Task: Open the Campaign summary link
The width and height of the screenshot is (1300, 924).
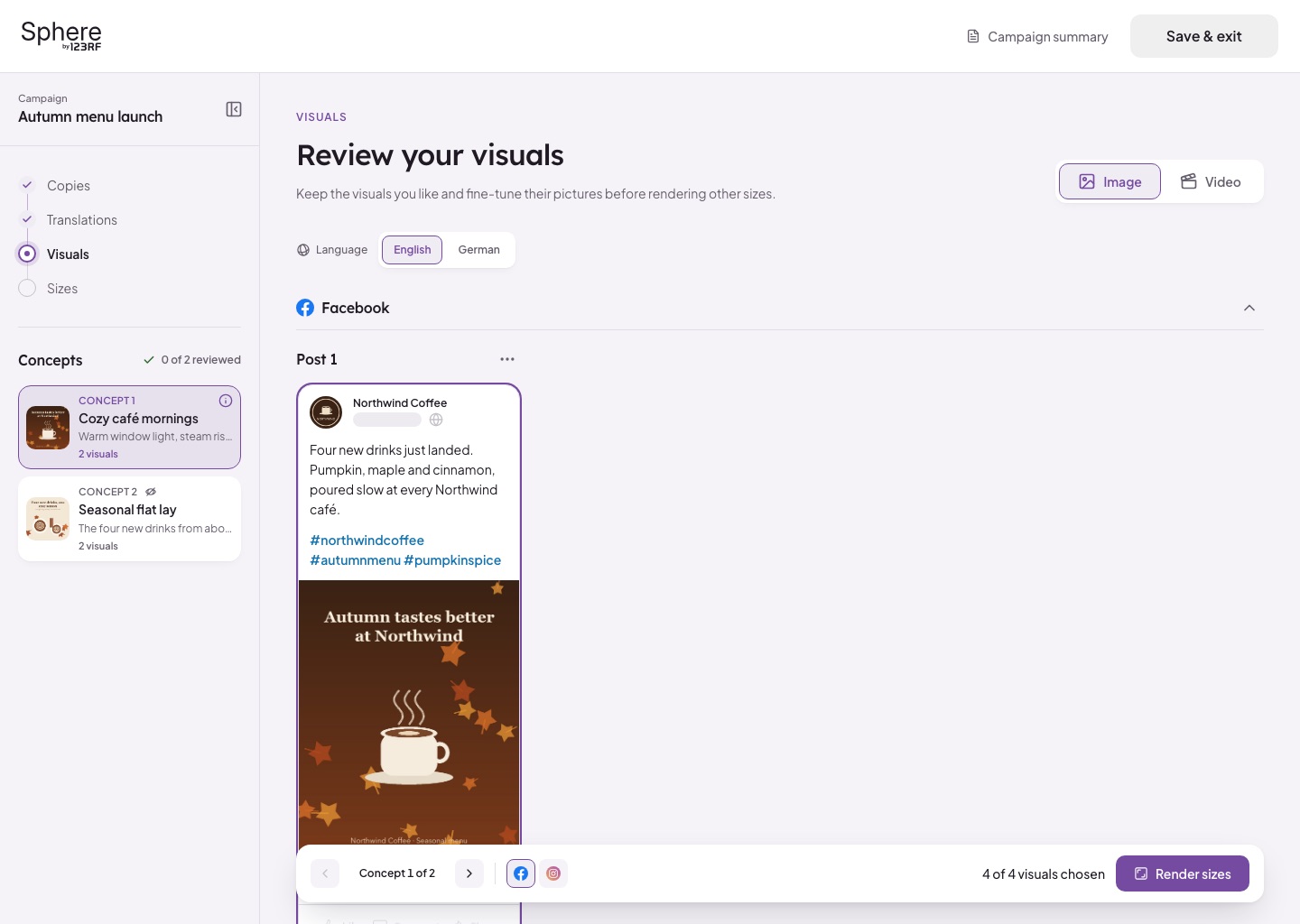Action: pos(1037,36)
